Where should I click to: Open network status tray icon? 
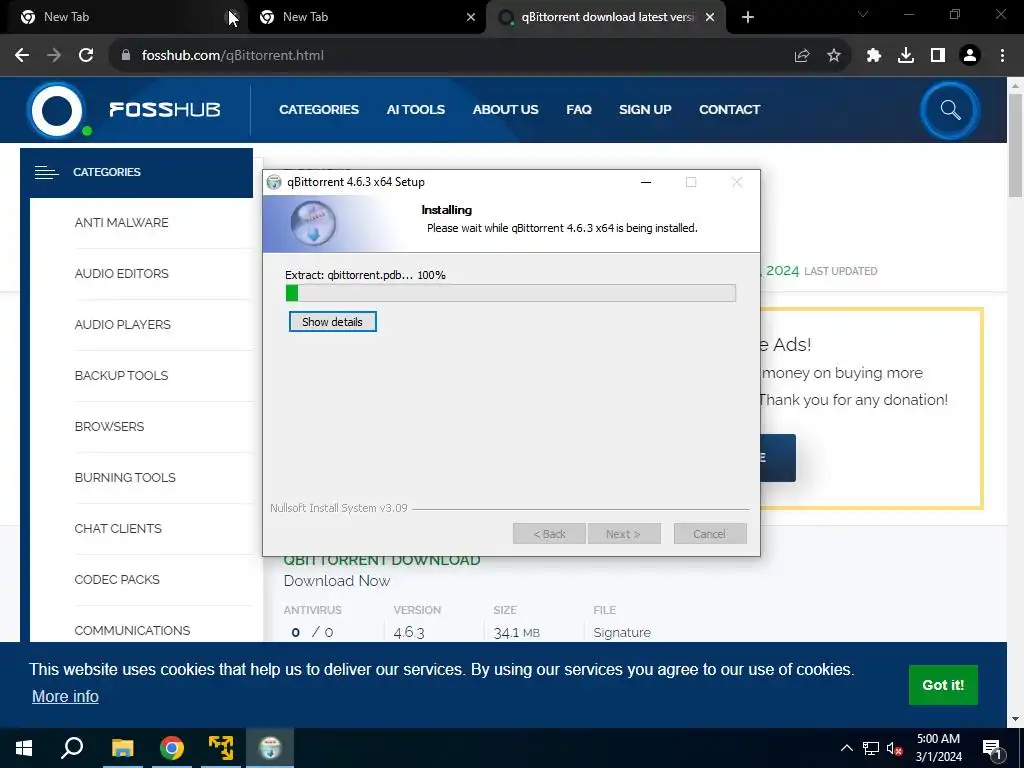[871, 748]
